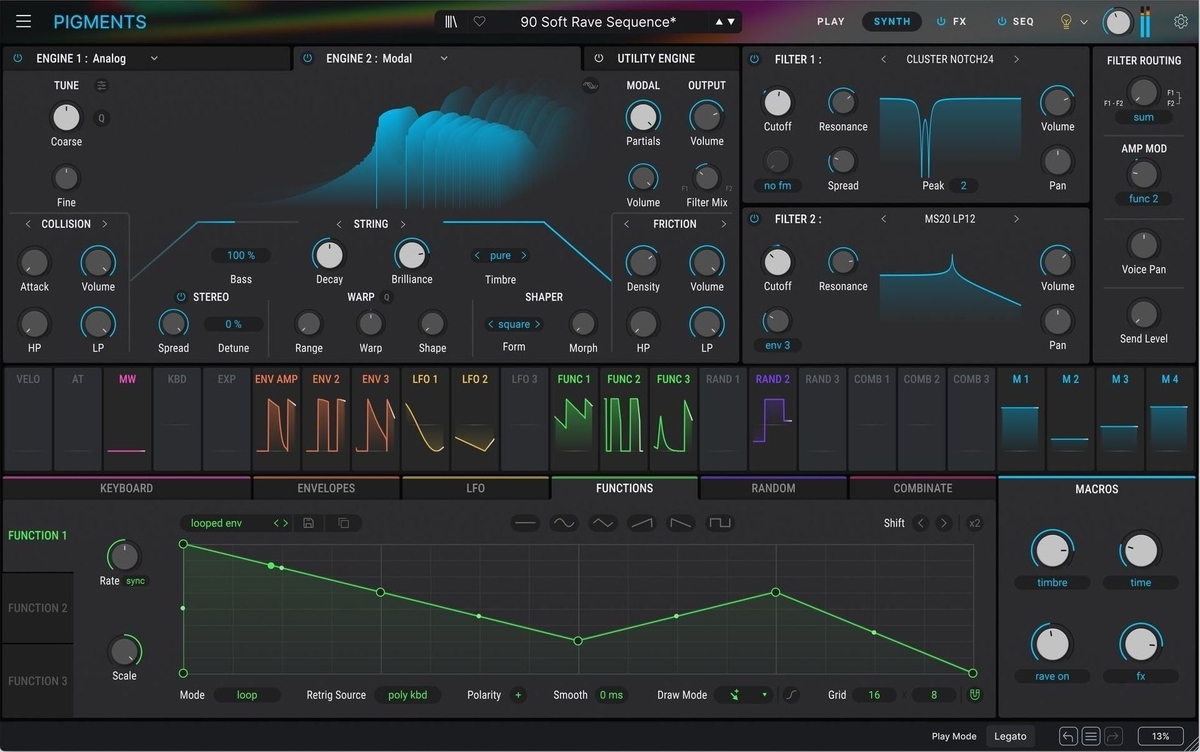Select the next Filter 1 type arrow
The height and width of the screenshot is (752, 1200).
click(x=1017, y=60)
